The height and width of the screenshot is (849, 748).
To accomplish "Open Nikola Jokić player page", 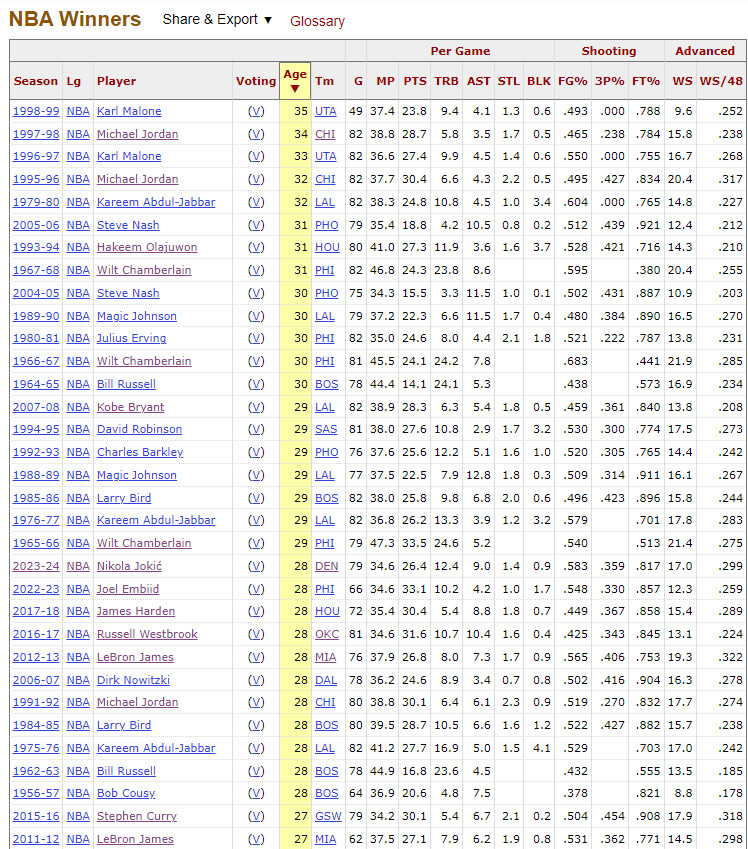I will [129, 566].
